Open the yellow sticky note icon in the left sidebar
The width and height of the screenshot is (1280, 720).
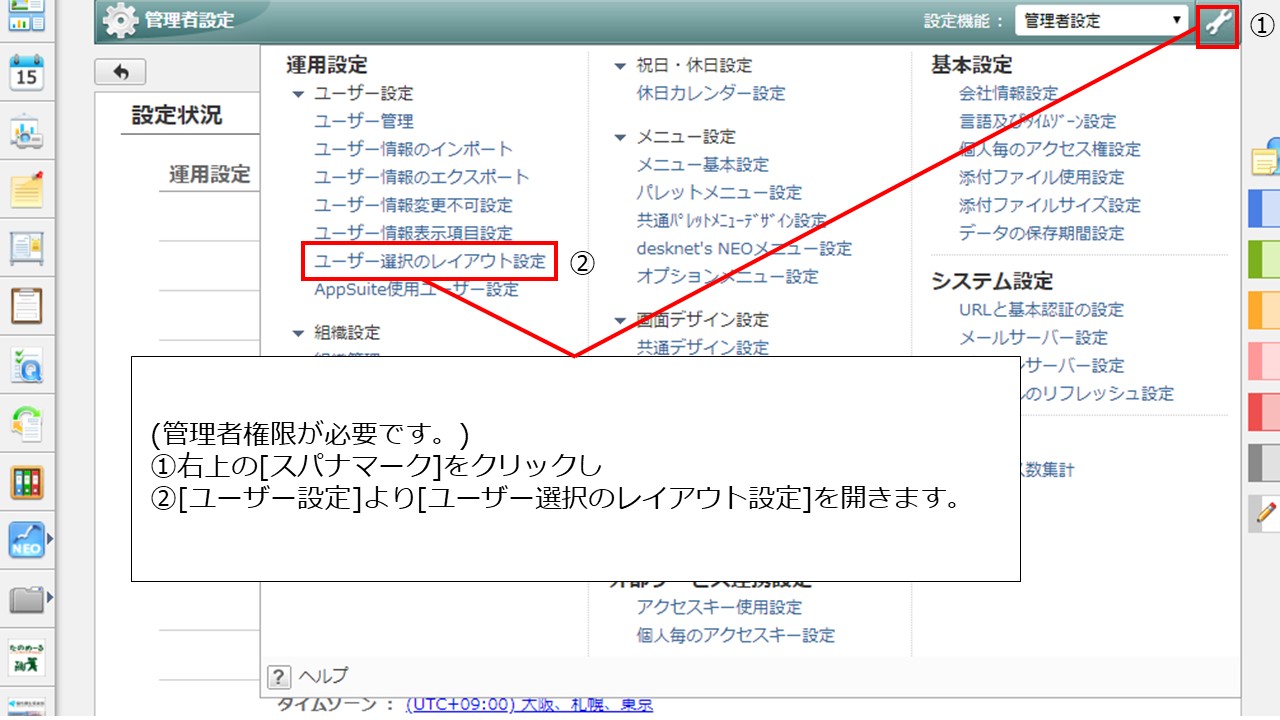27,189
